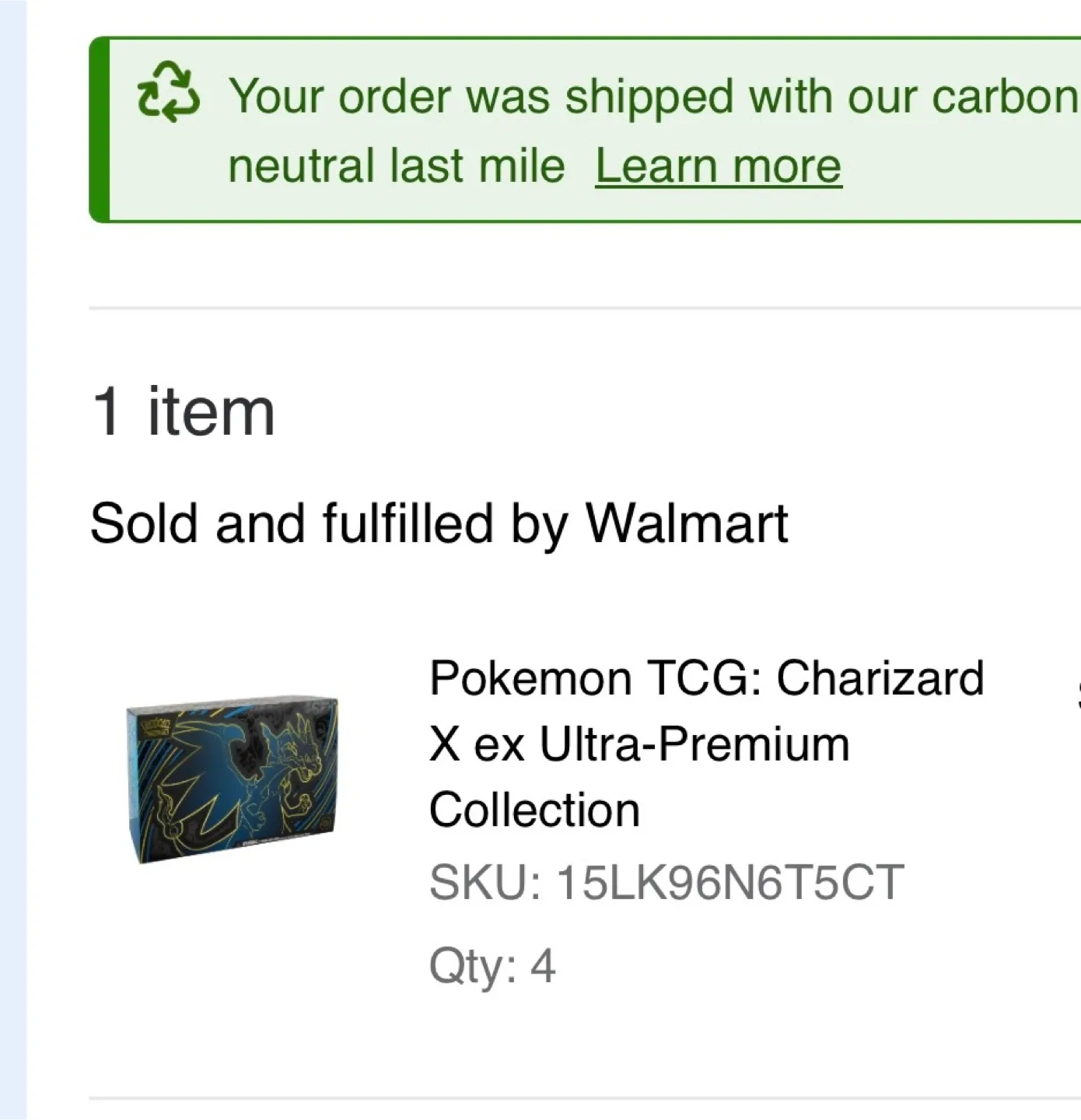Viewport: 1081px width, 1120px height.
Task: Open the Charizard box product thumbnail
Action: [x=232, y=779]
